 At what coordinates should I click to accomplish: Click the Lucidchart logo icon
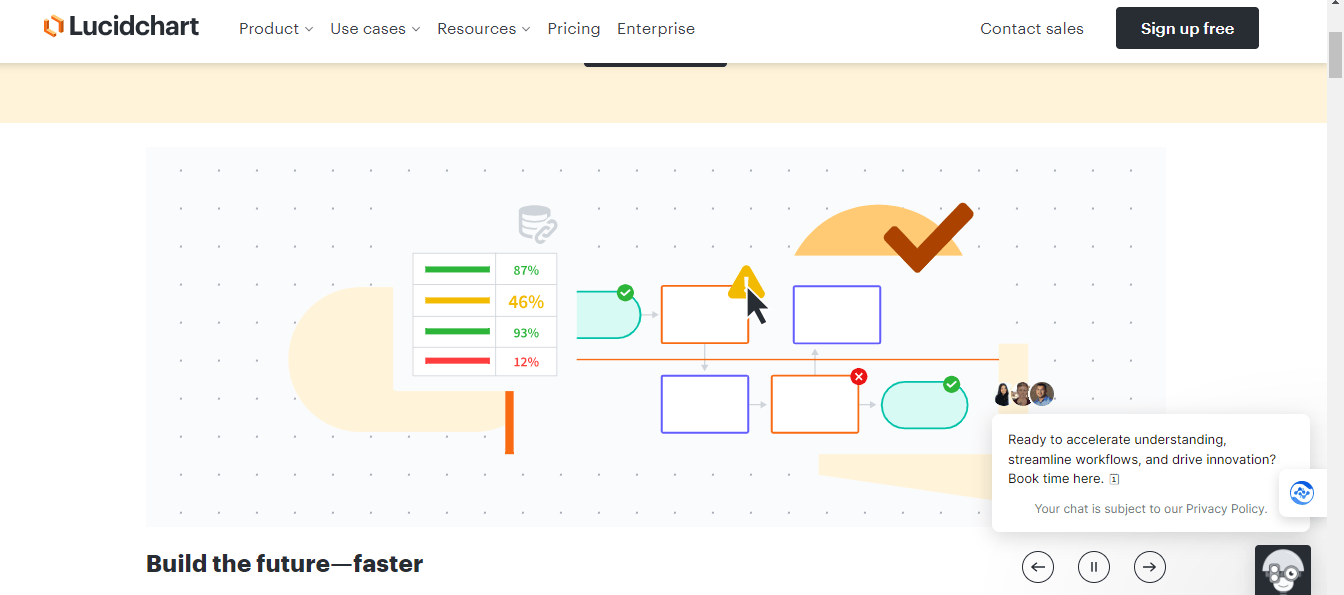click(x=53, y=25)
